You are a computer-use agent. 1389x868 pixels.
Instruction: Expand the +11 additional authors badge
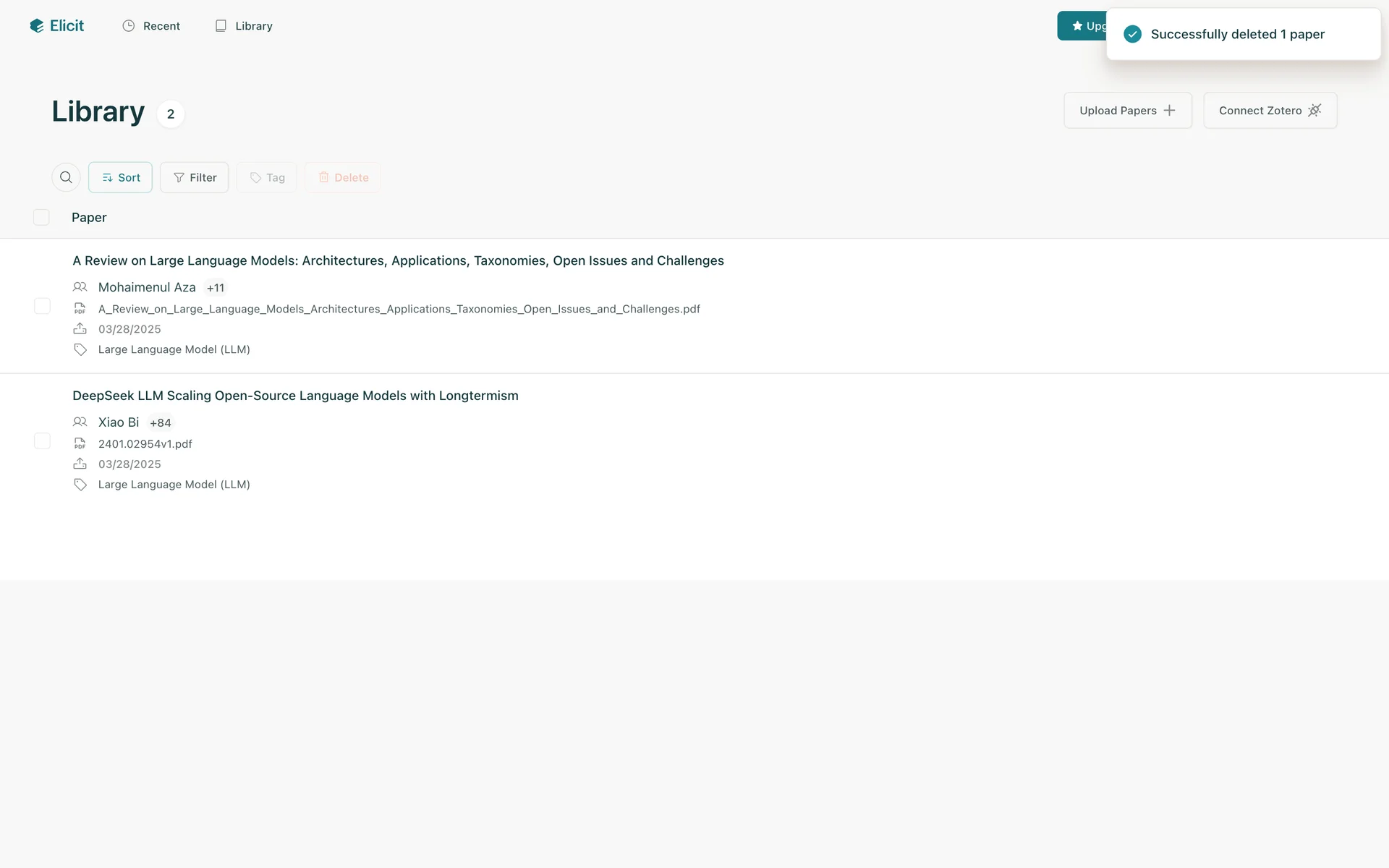click(216, 288)
